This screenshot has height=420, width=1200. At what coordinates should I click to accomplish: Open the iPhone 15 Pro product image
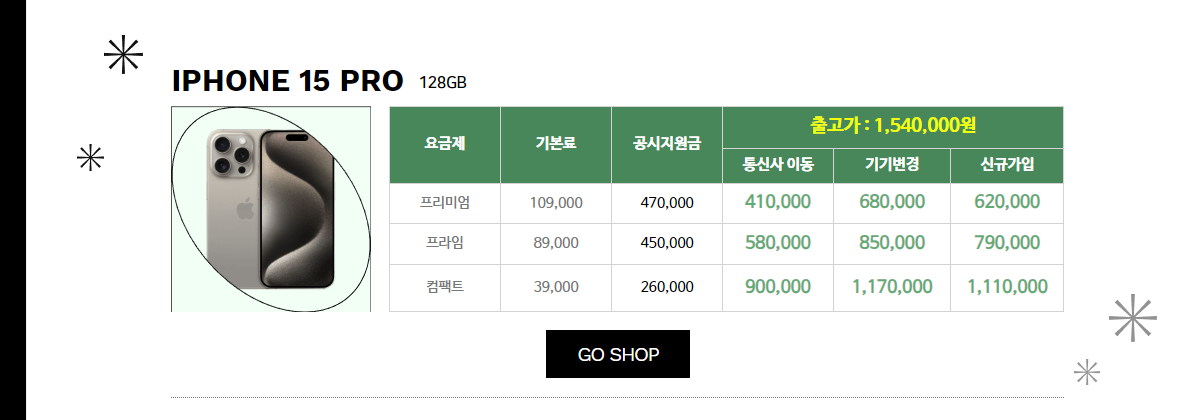[271, 209]
